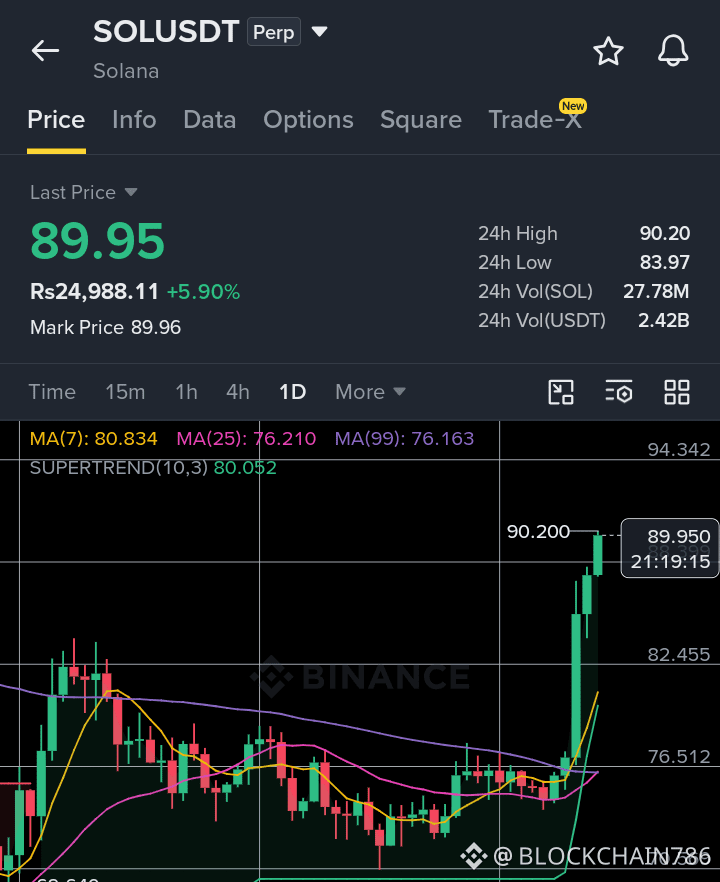Tap the Mark Price 89.96 line
Viewport: 720px width, 882px height.
tap(105, 327)
